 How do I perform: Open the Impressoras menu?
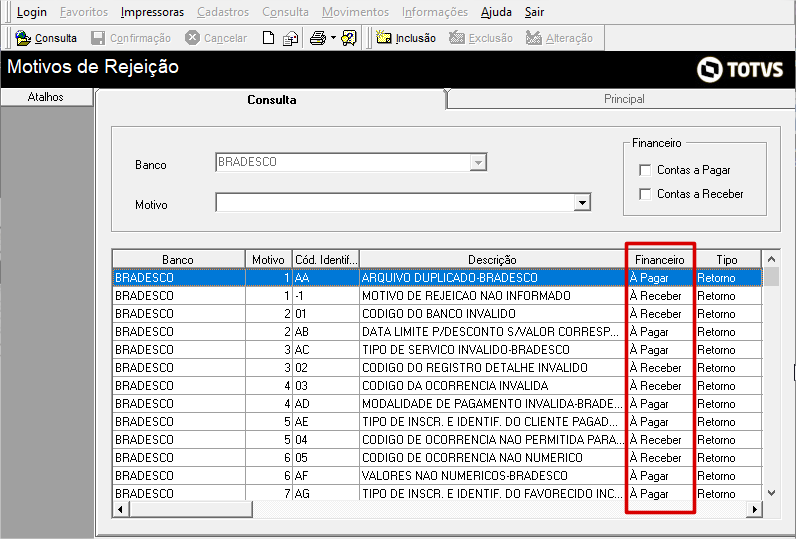coord(152,12)
